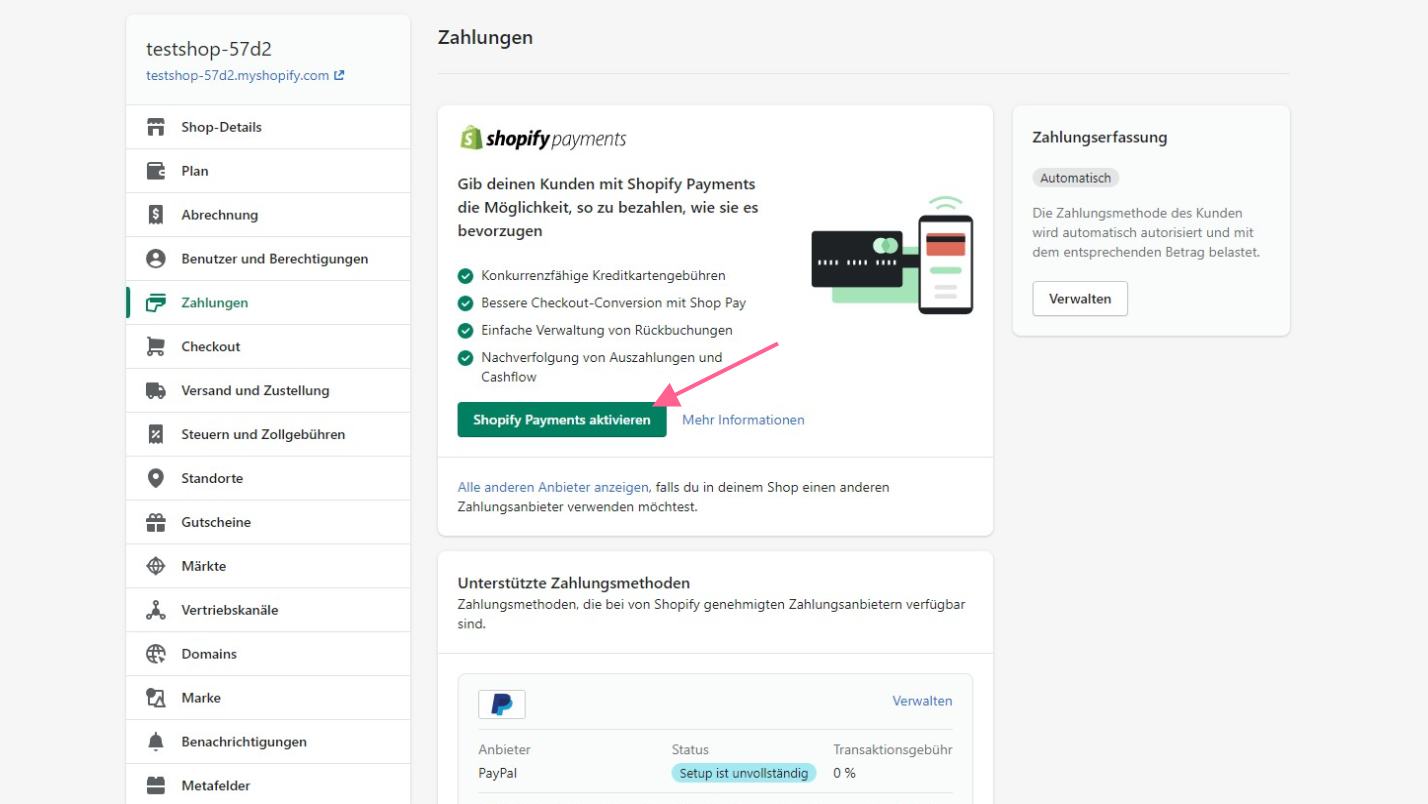Click the Unterstützte Zahlungsmethoden heading
Image resolution: width=1428 pixels, height=804 pixels.
(x=574, y=583)
